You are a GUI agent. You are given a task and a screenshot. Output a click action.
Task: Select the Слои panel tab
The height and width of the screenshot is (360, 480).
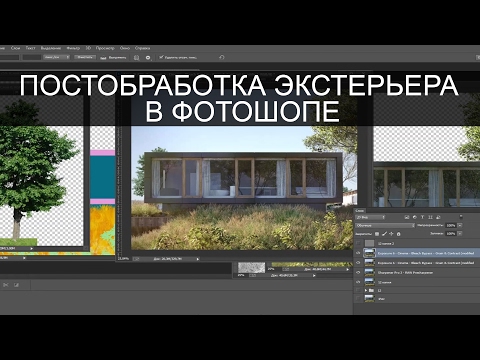[359, 211]
